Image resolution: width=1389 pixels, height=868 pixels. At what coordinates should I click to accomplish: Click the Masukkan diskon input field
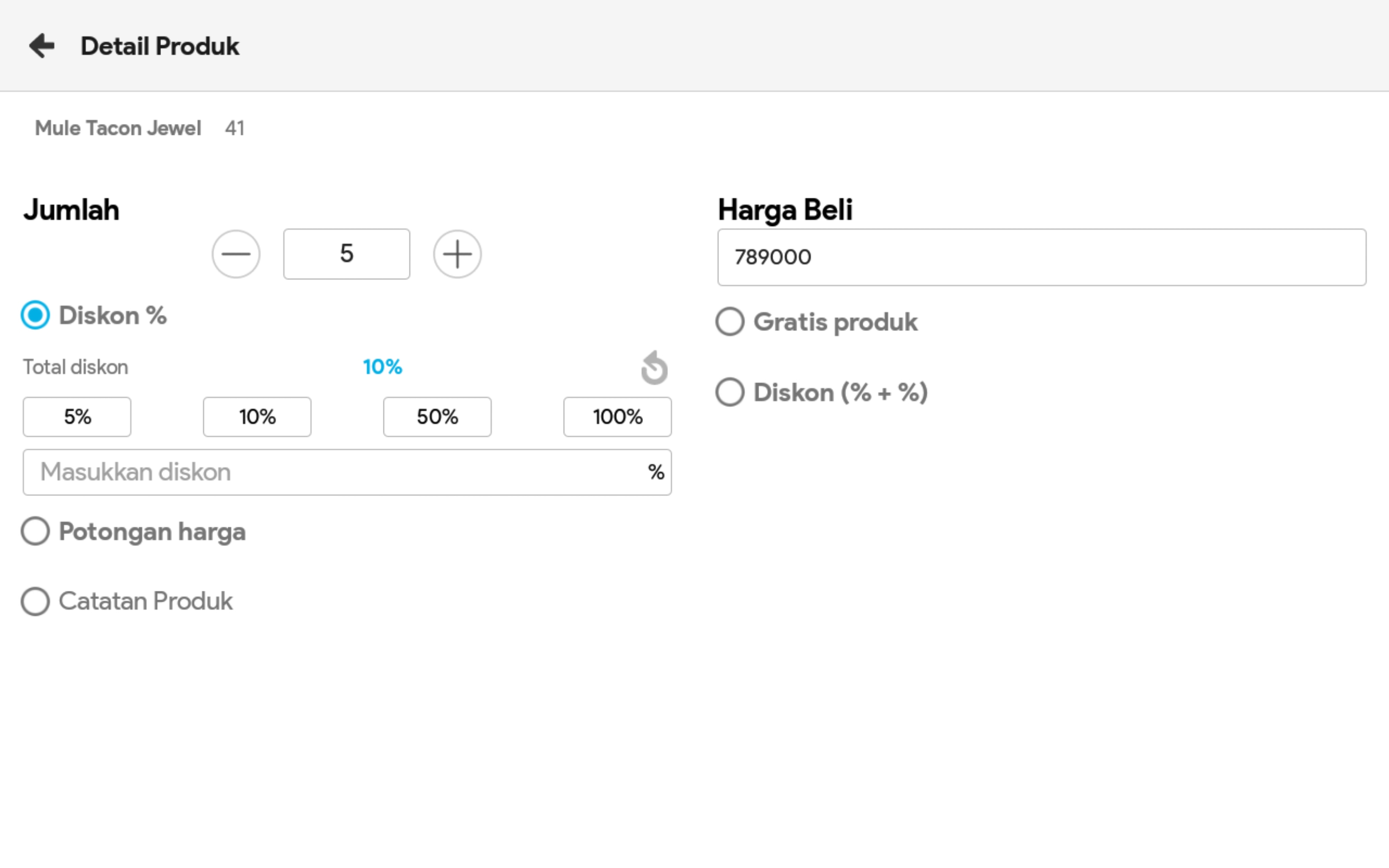click(x=333, y=473)
